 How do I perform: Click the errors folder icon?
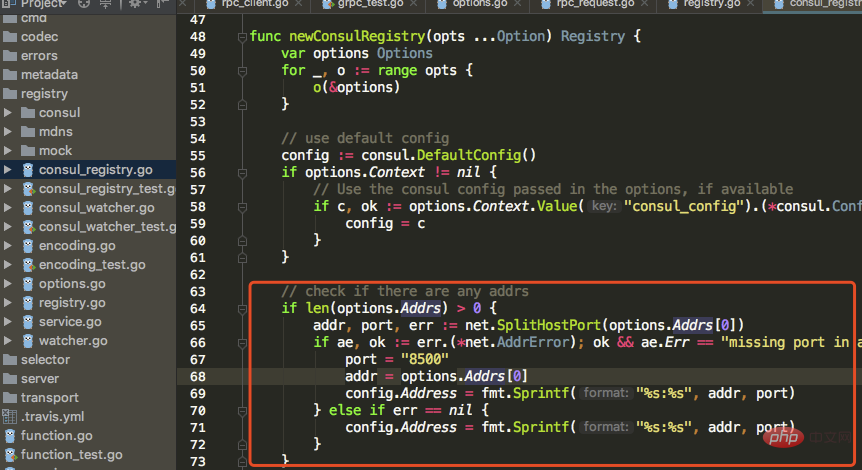pos(10,56)
